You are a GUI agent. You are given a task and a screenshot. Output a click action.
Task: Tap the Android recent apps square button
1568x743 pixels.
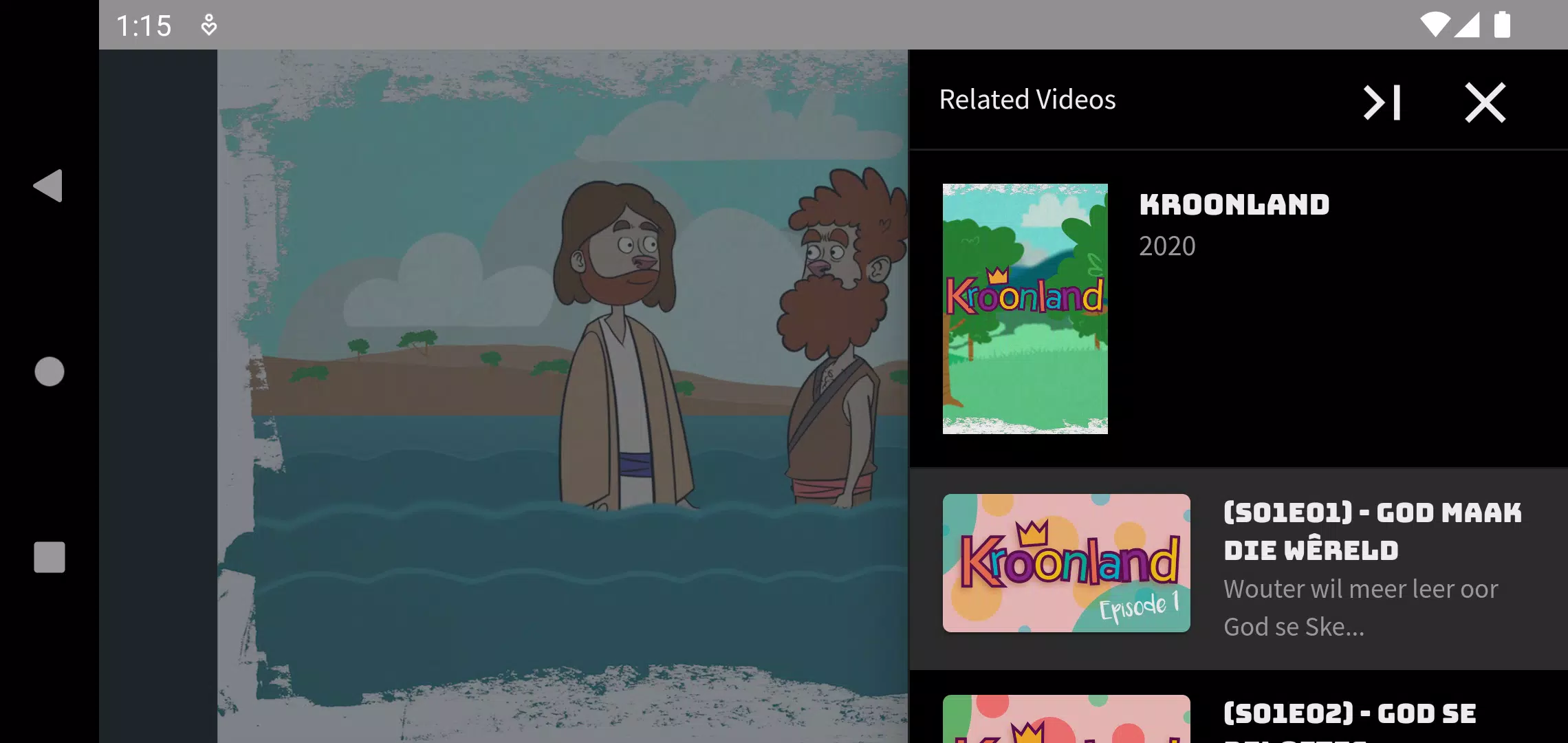50,557
